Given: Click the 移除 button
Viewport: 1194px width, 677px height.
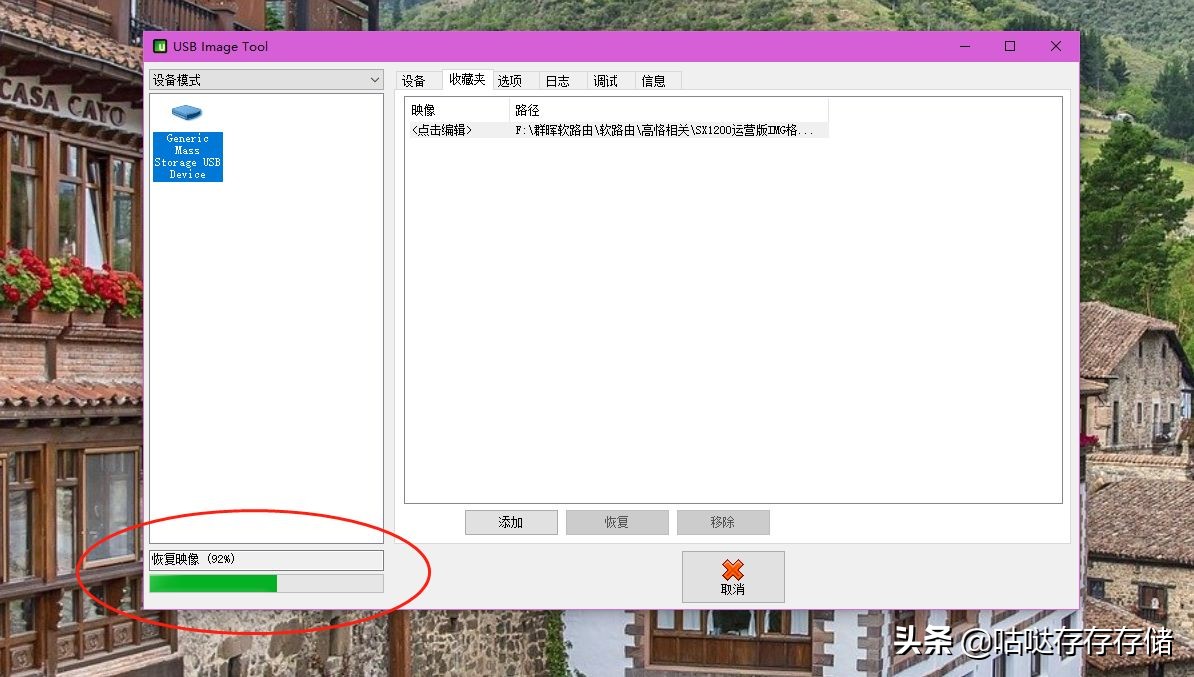Looking at the screenshot, I should 722,521.
